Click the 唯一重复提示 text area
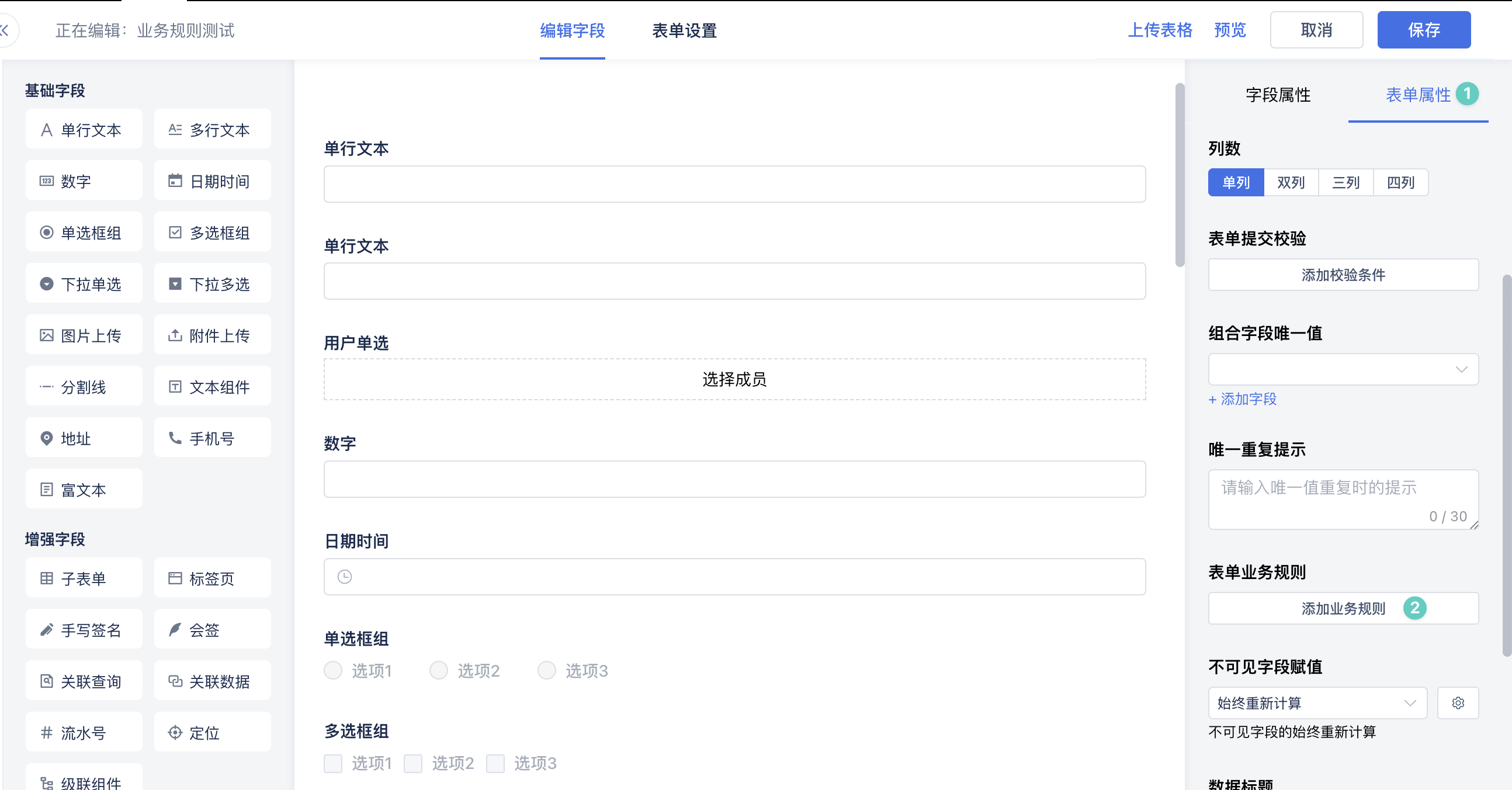Viewport: 1512px width, 790px height. pos(1343,499)
